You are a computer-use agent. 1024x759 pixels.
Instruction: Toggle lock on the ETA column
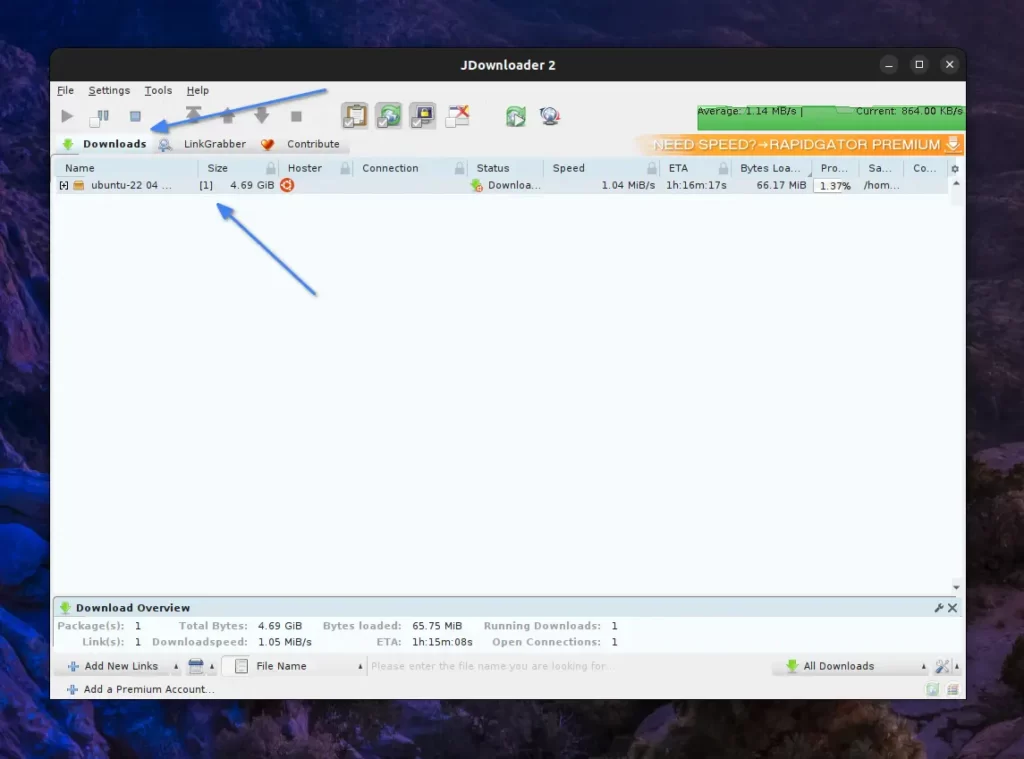click(x=723, y=169)
